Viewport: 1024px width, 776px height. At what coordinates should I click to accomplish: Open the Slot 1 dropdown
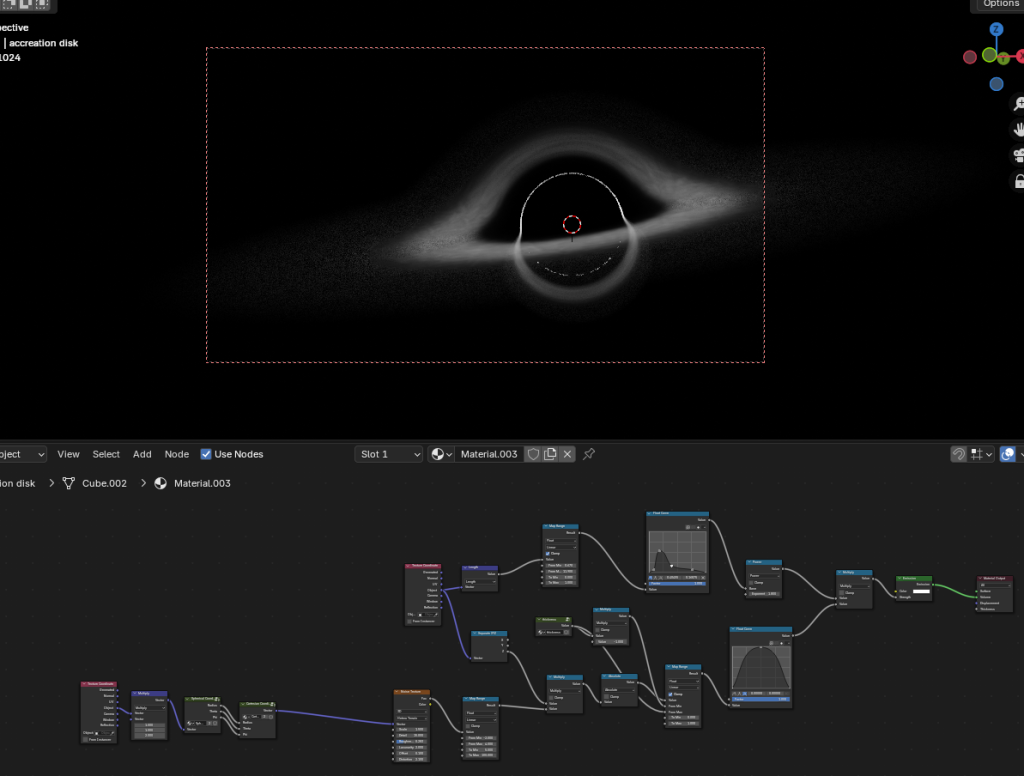pos(389,454)
